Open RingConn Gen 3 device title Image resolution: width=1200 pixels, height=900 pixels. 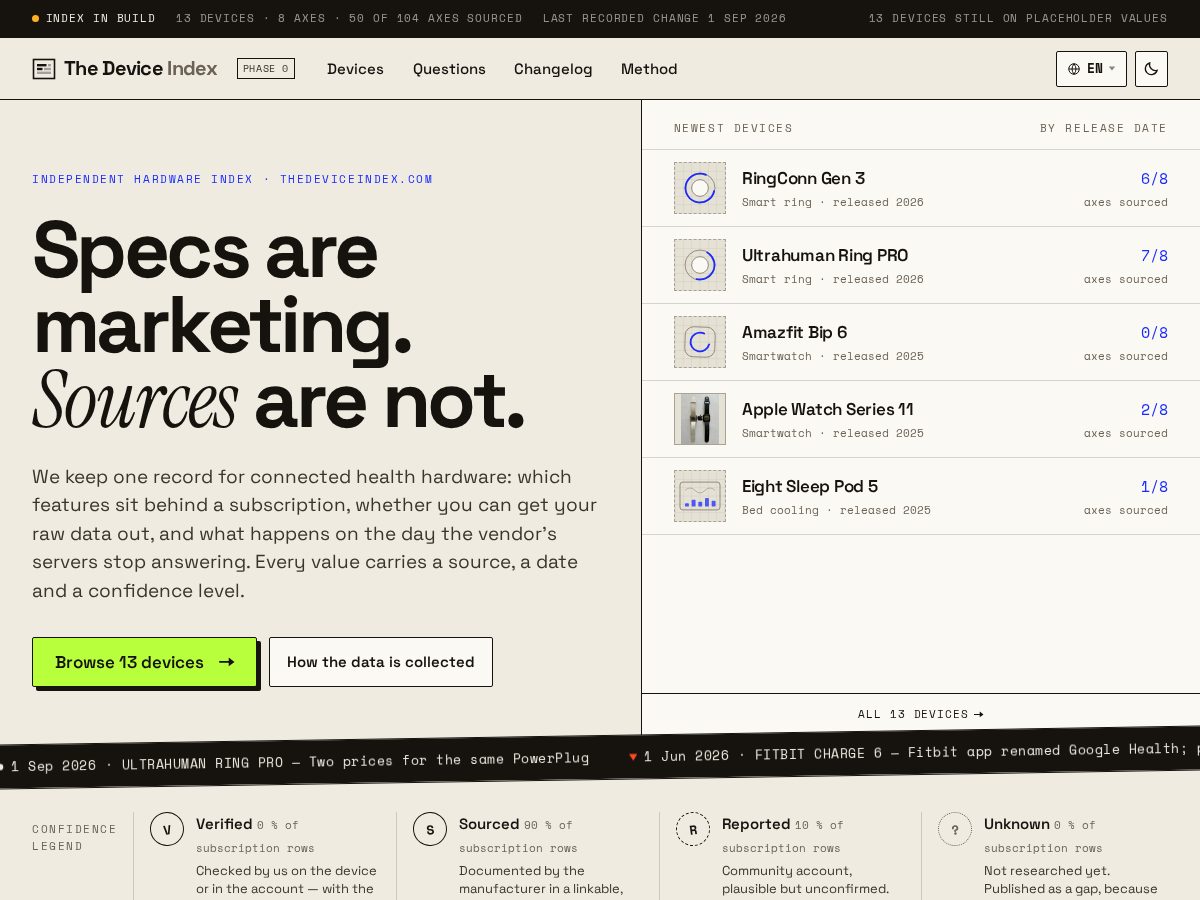[803, 179]
